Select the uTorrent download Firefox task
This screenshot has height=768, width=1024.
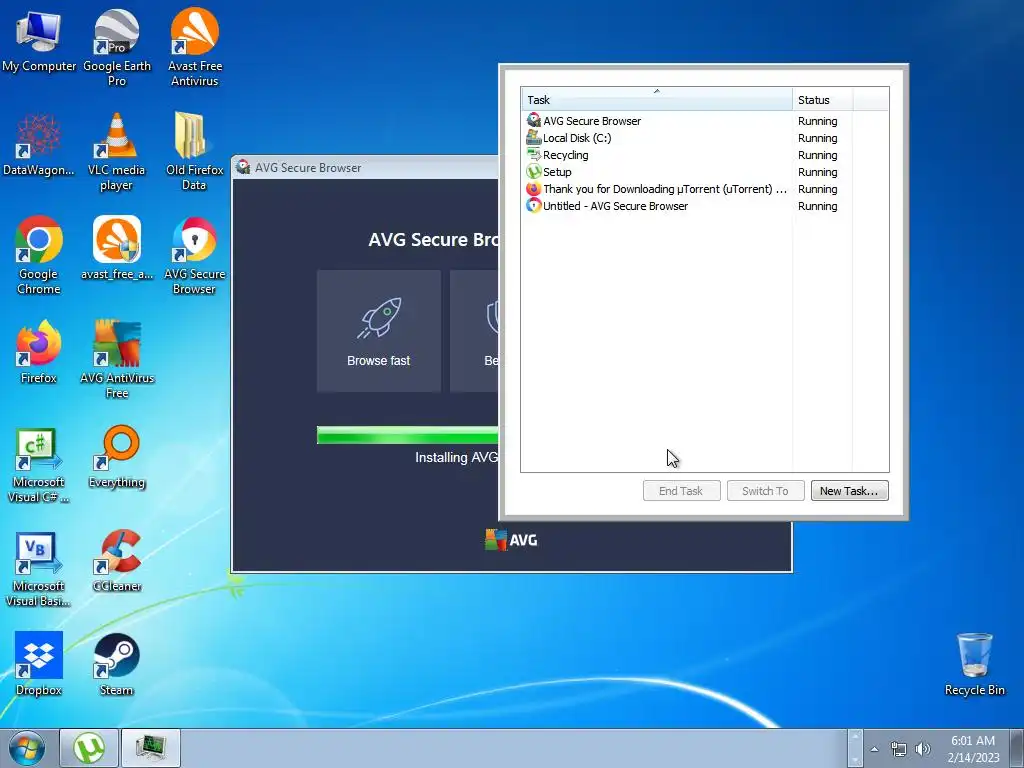pos(705,189)
